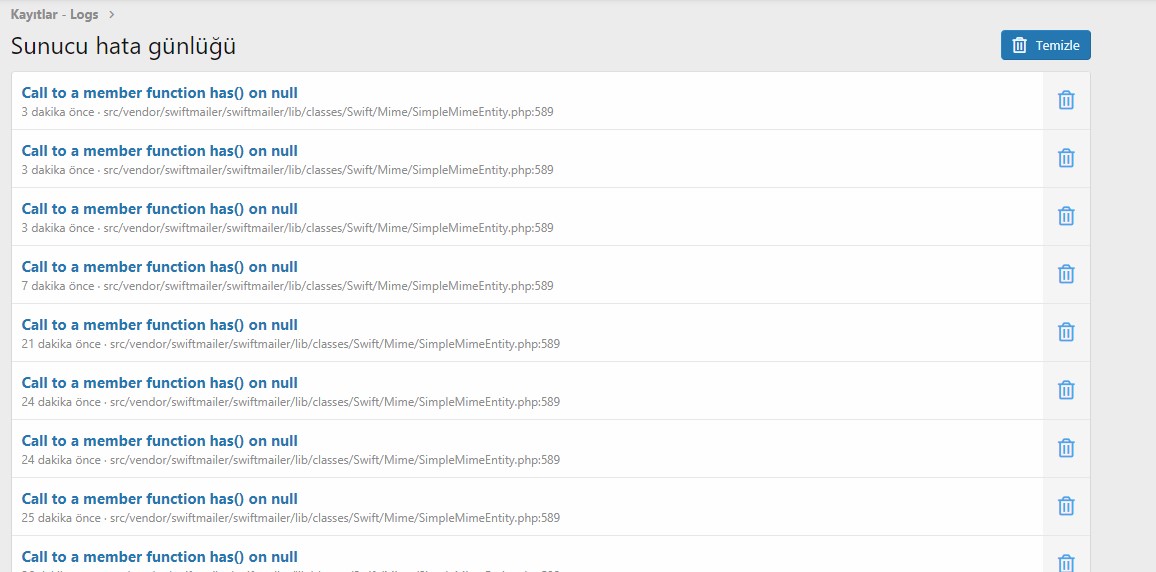Open the seventh error entry's title link
1156x572 pixels.
(160, 441)
